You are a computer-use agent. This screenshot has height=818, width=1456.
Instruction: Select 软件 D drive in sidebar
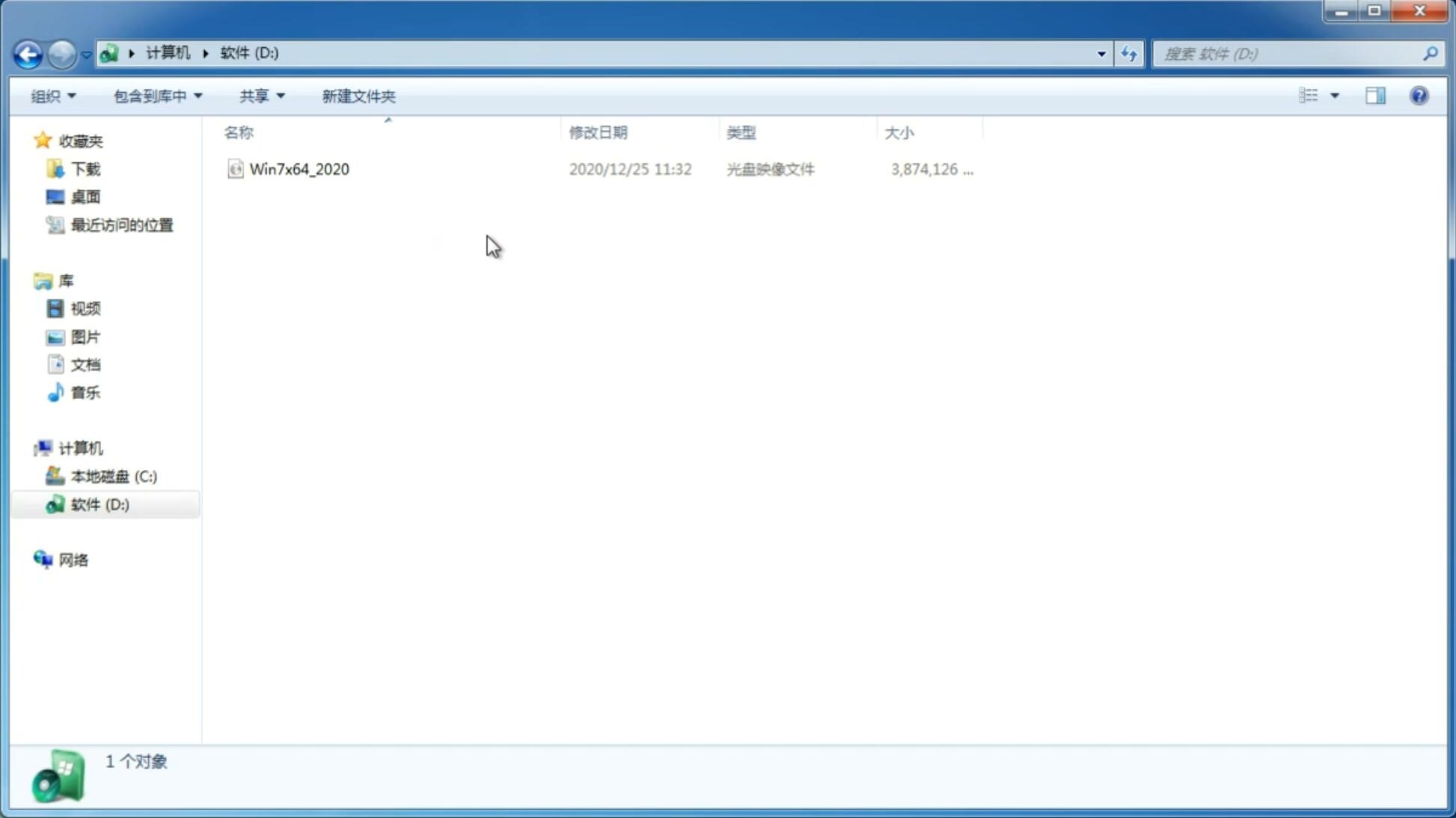(99, 504)
